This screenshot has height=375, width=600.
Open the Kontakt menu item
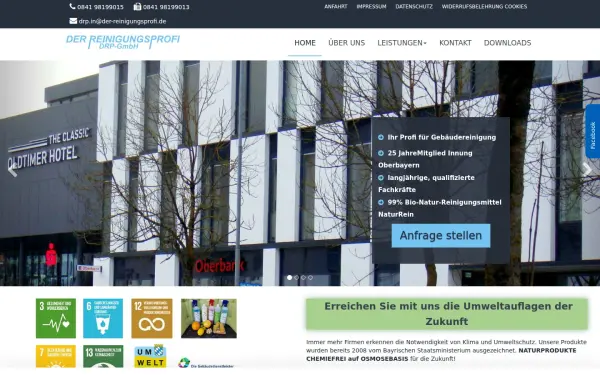click(455, 43)
